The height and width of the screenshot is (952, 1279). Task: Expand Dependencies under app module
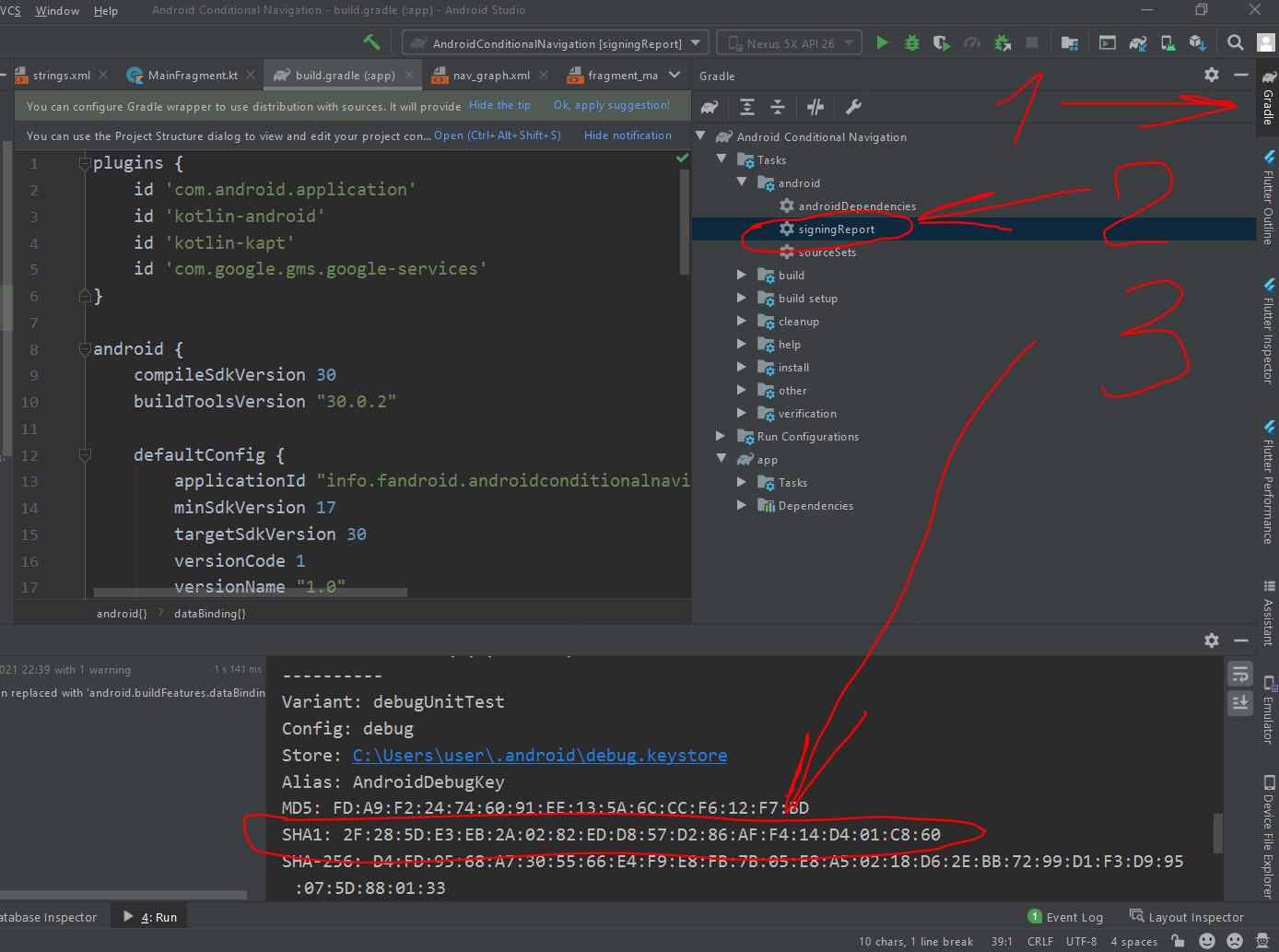[x=742, y=505]
